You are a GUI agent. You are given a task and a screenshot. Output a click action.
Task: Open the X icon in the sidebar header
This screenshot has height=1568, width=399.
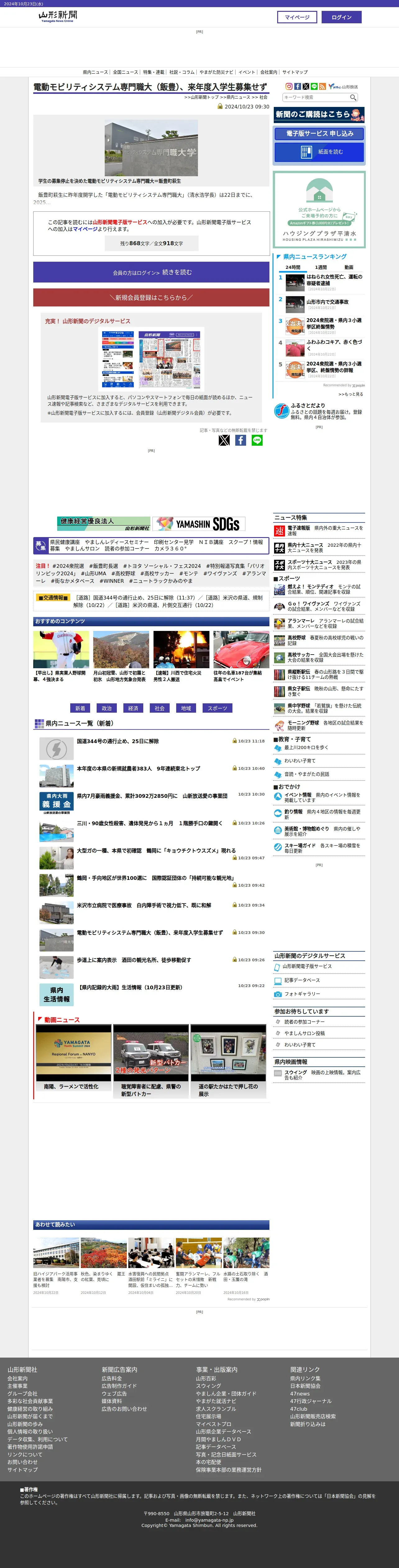(x=305, y=86)
